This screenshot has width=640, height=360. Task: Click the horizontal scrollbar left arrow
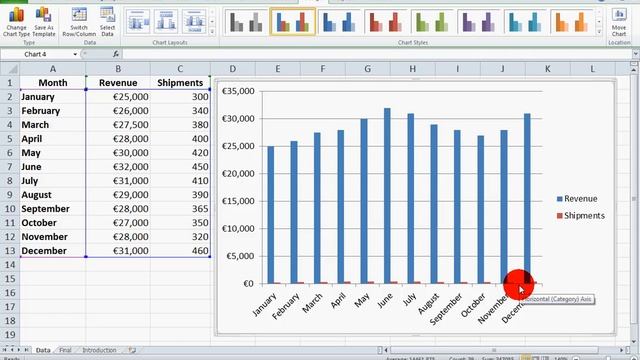click(386, 350)
